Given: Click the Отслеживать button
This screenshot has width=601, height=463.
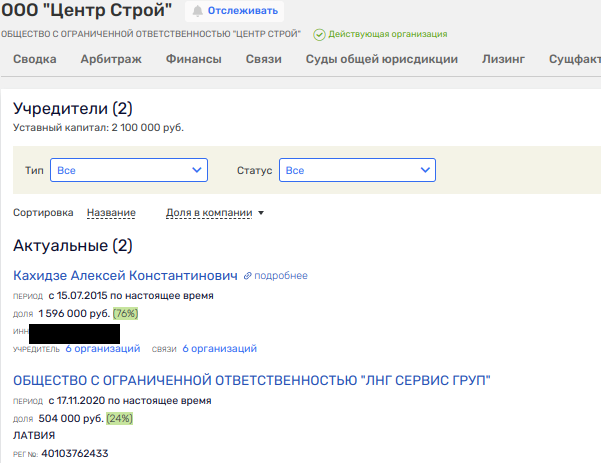Looking at the screenshot, I should (235, 11).
